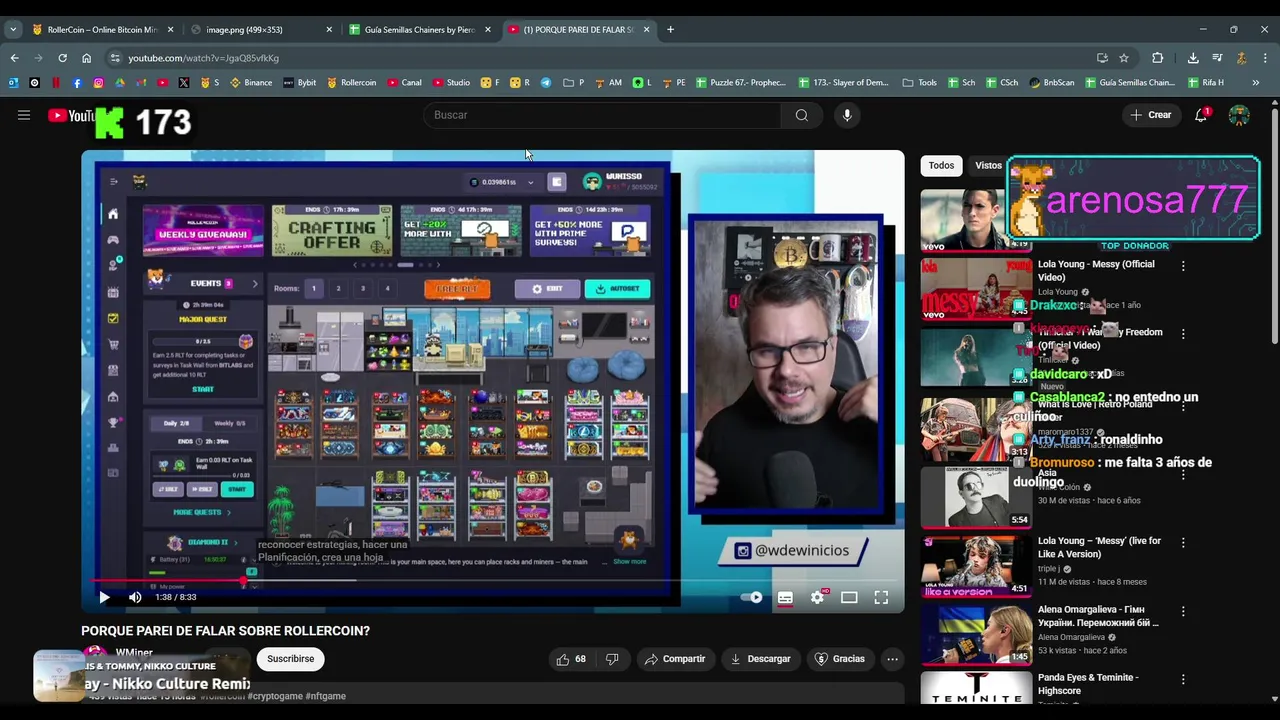1280x720 pixels.
Task: Open the Canal bookmark
Action: click(x=404, y=83)
